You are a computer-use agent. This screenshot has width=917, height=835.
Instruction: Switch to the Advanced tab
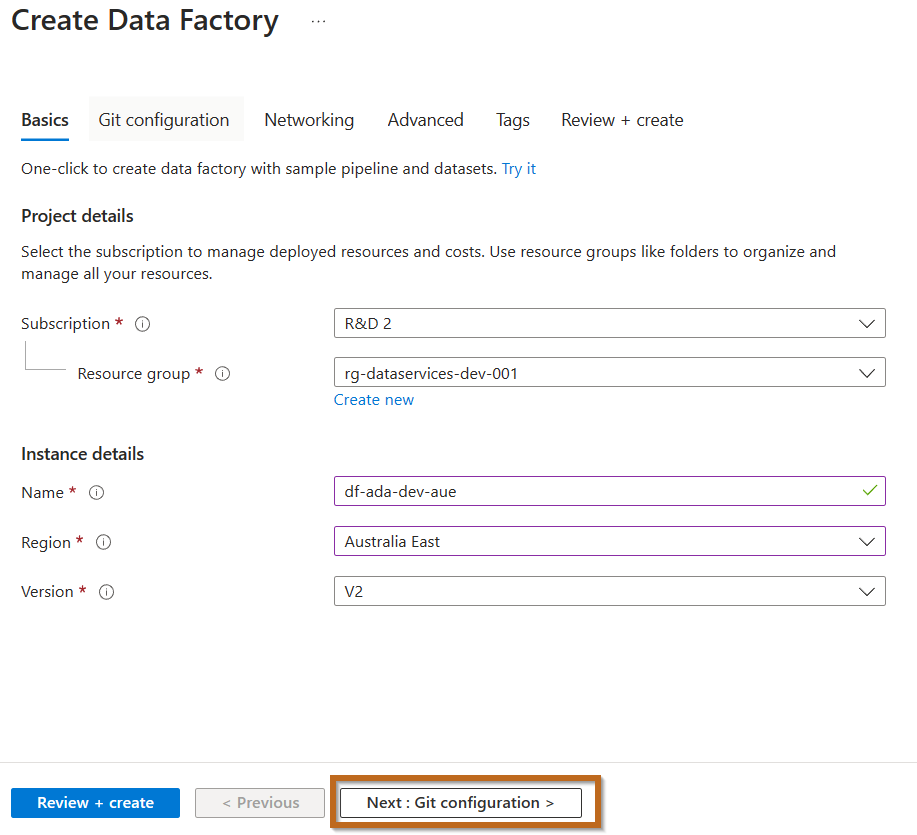tap(425, 120)
